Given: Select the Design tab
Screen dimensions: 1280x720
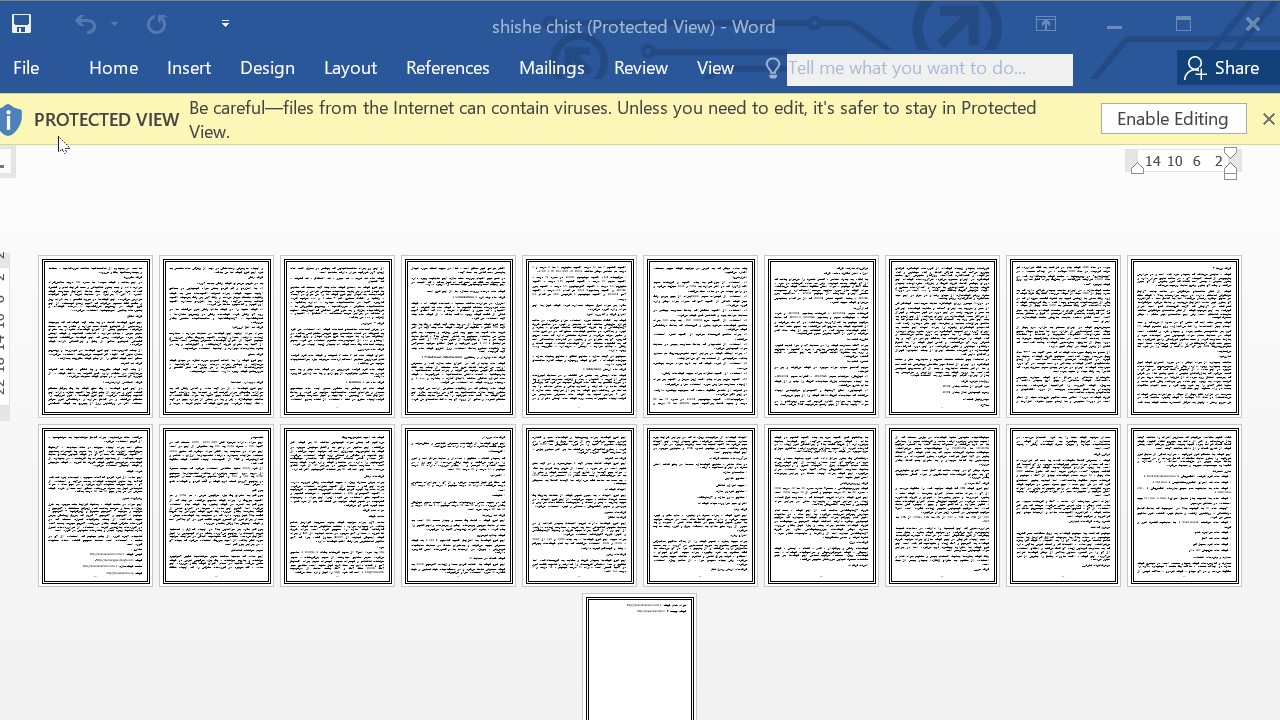Looking at the screenshot, I should 267,68.
